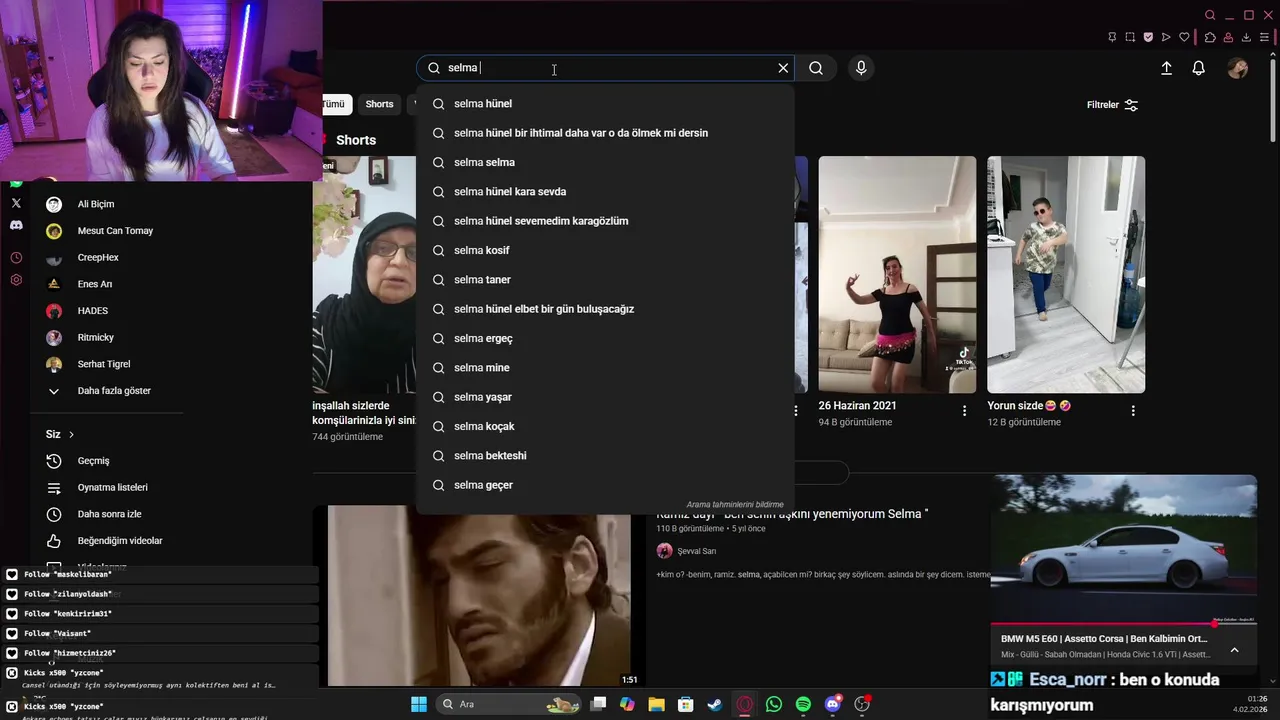Open X (Twitter) in the browser sidebar
1280x720 pixels.
pyautogui.click(x=16, y=203)
